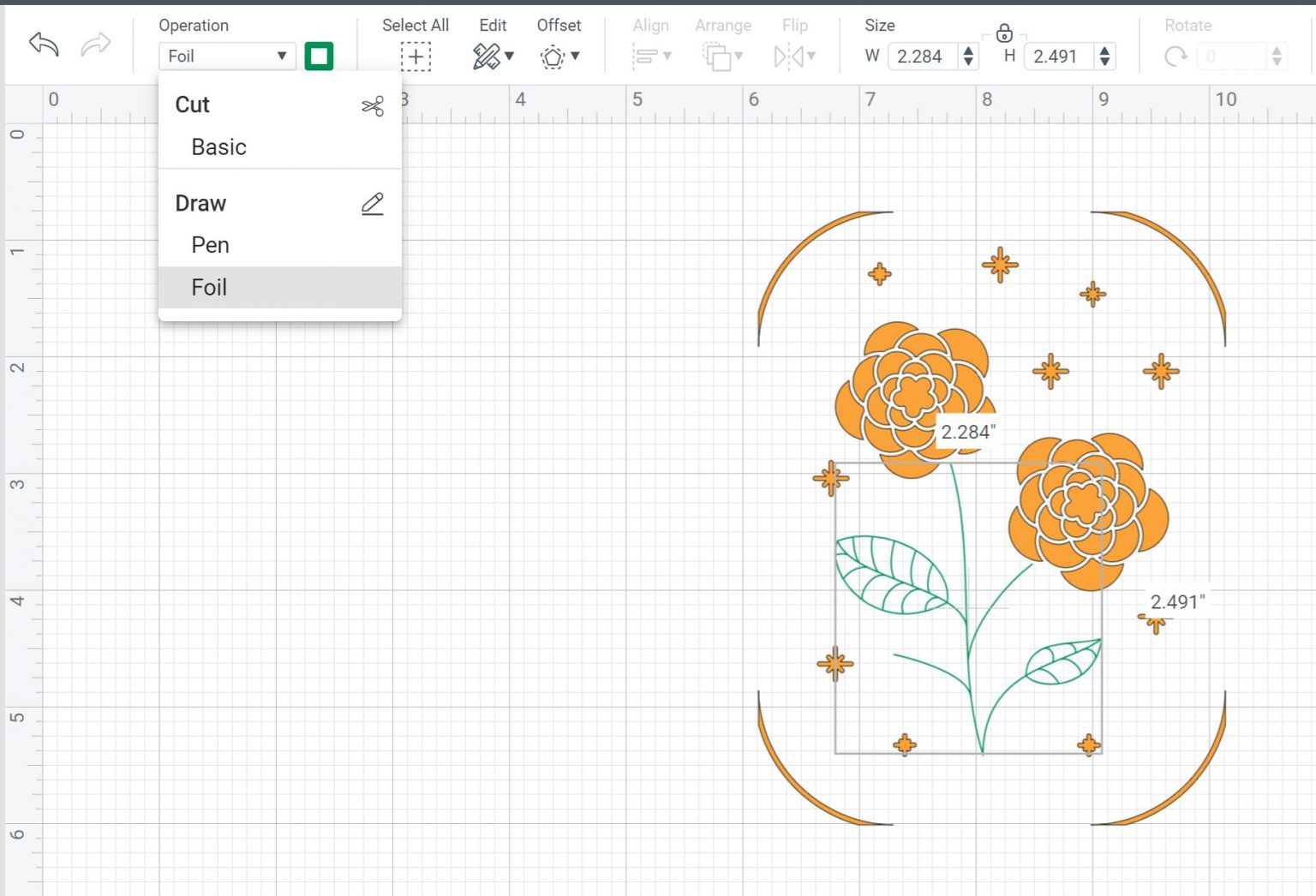Viewport: 1316px width, 896px height.
Task: Click the scissors icon next to Cut
Action: tap(373, 105)
